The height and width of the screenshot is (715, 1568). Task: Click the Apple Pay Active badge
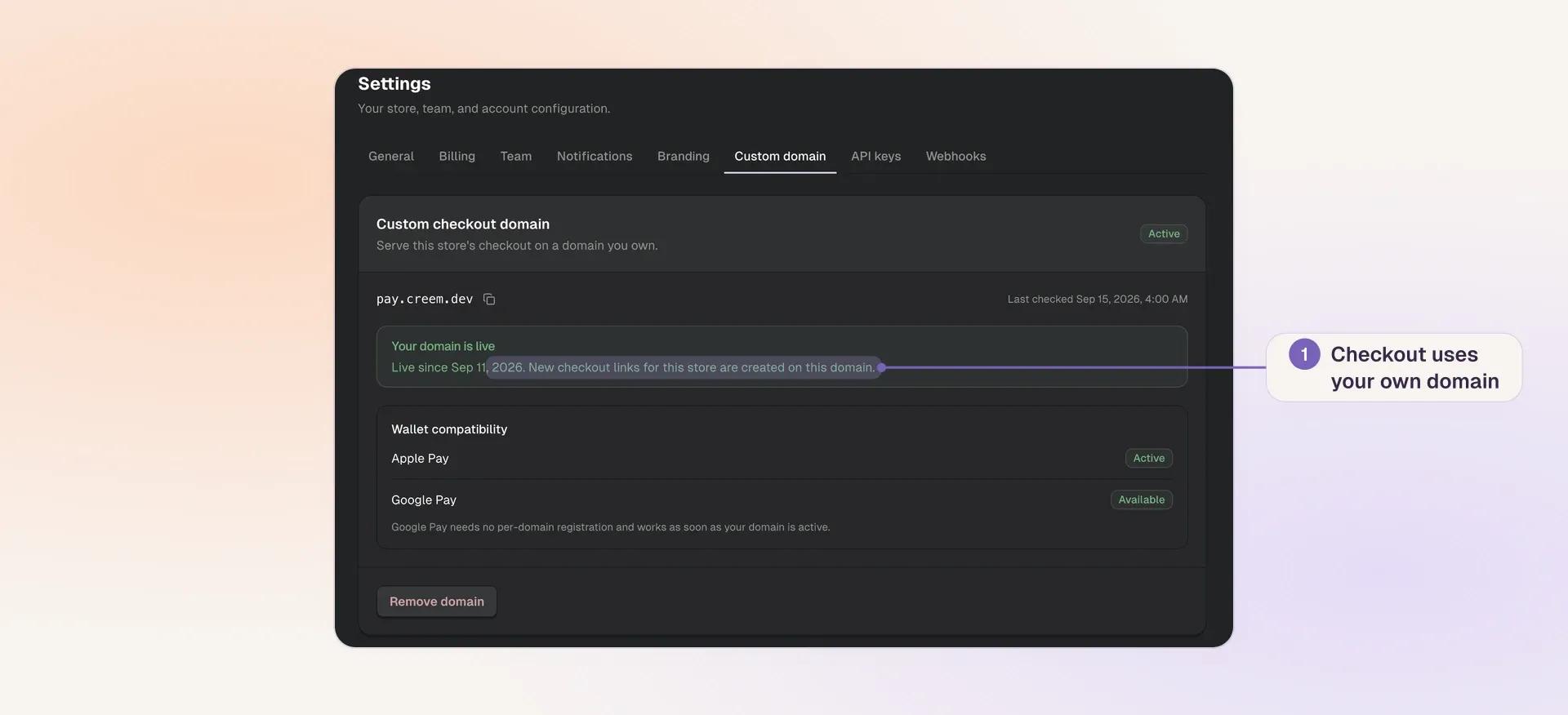coord(1148,458)
